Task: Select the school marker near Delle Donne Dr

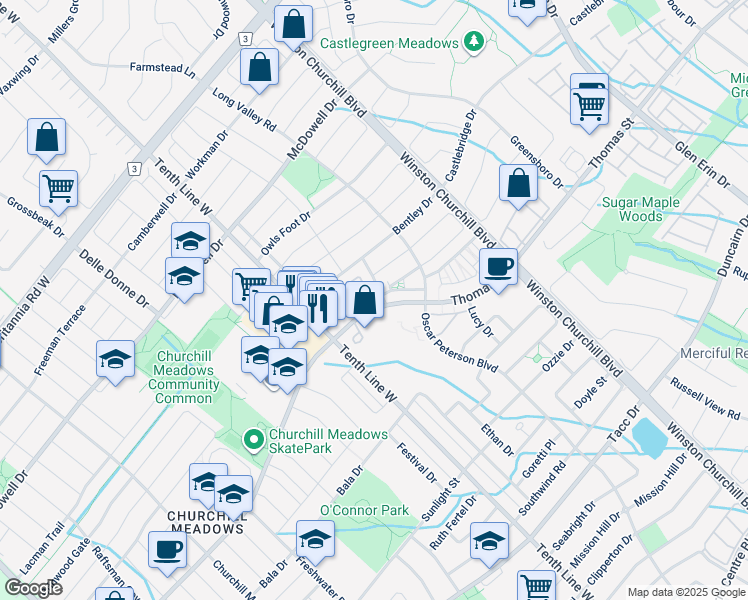Action: [116, 358]
